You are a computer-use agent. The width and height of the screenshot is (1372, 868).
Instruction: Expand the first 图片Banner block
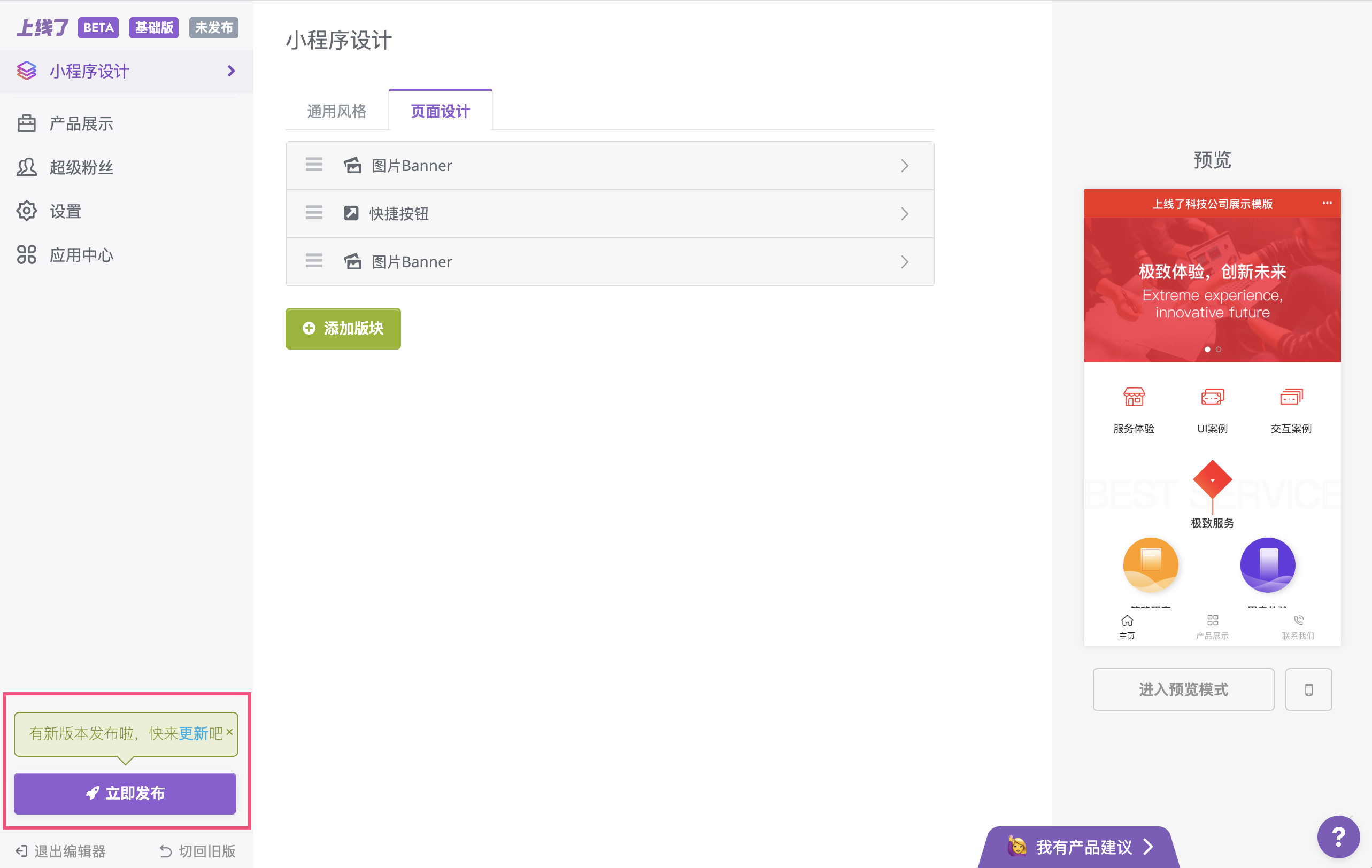tap(904, 166)
